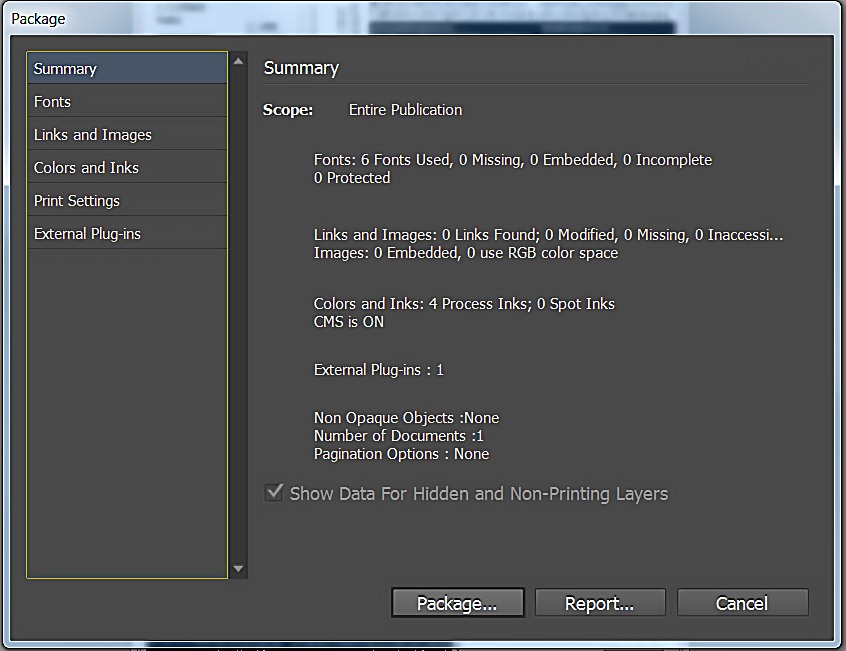Select Summary in the category list
Viewport: 846px width, 651px height.
[x=127, y=68]
